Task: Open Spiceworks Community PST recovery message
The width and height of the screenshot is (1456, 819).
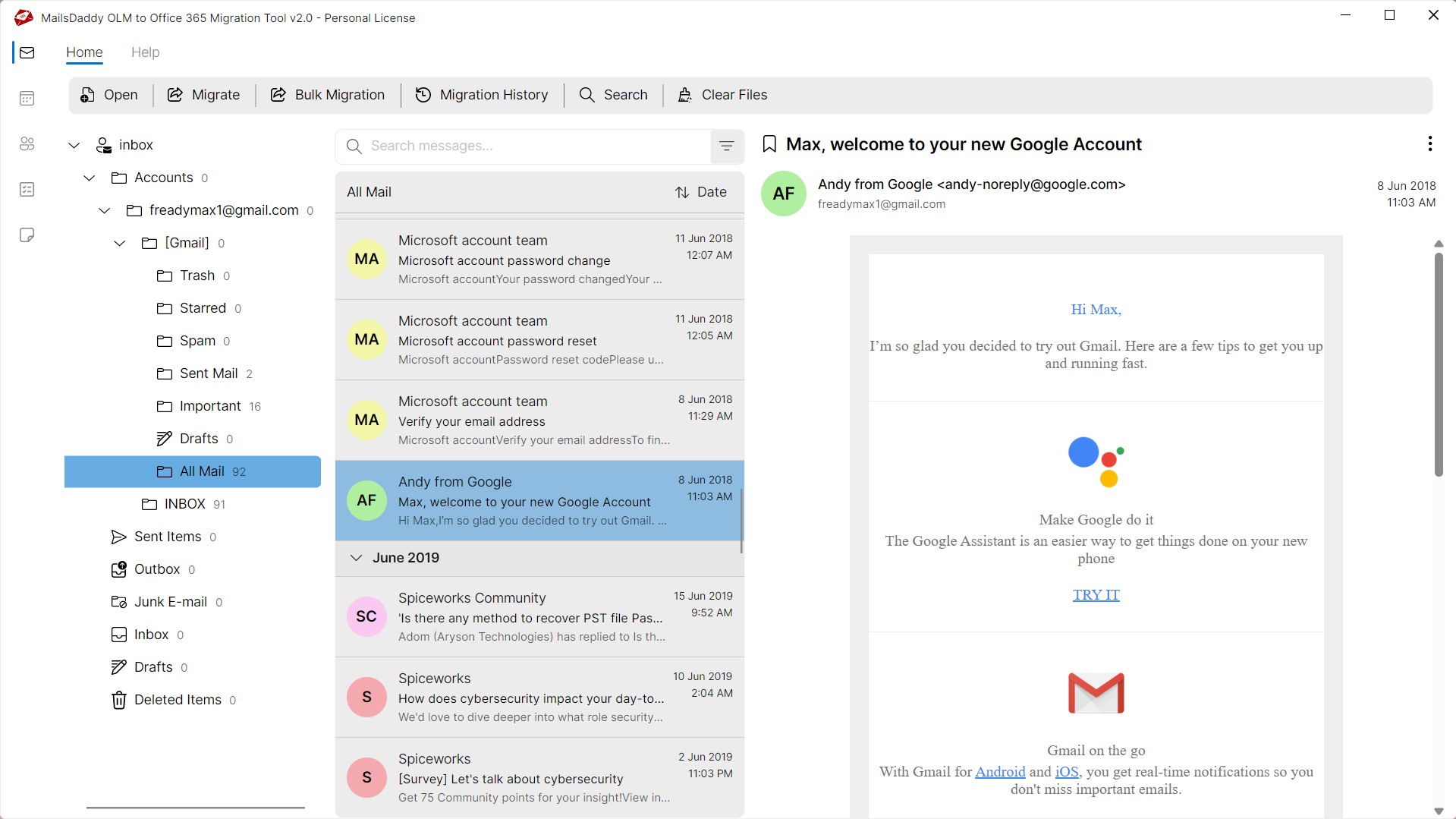Action: pos(539,617)
